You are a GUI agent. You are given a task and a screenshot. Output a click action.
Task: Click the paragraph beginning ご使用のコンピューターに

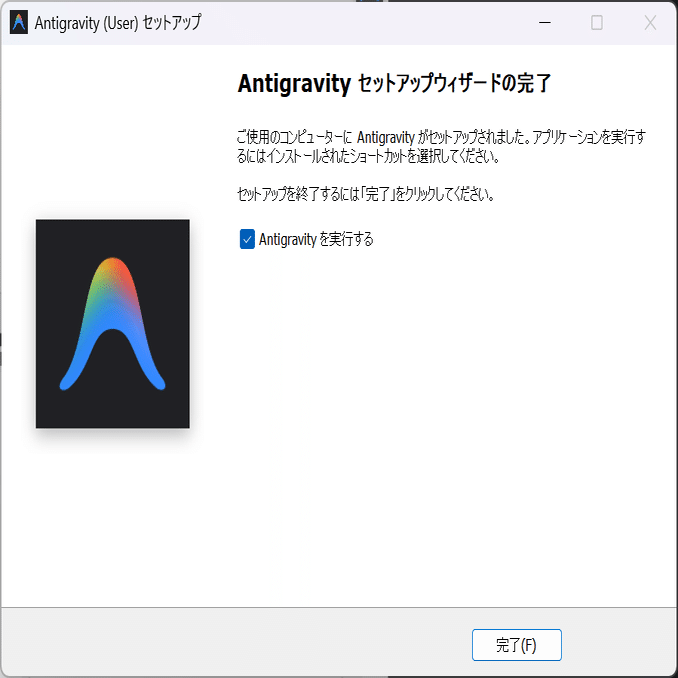[x=441, y=147]
